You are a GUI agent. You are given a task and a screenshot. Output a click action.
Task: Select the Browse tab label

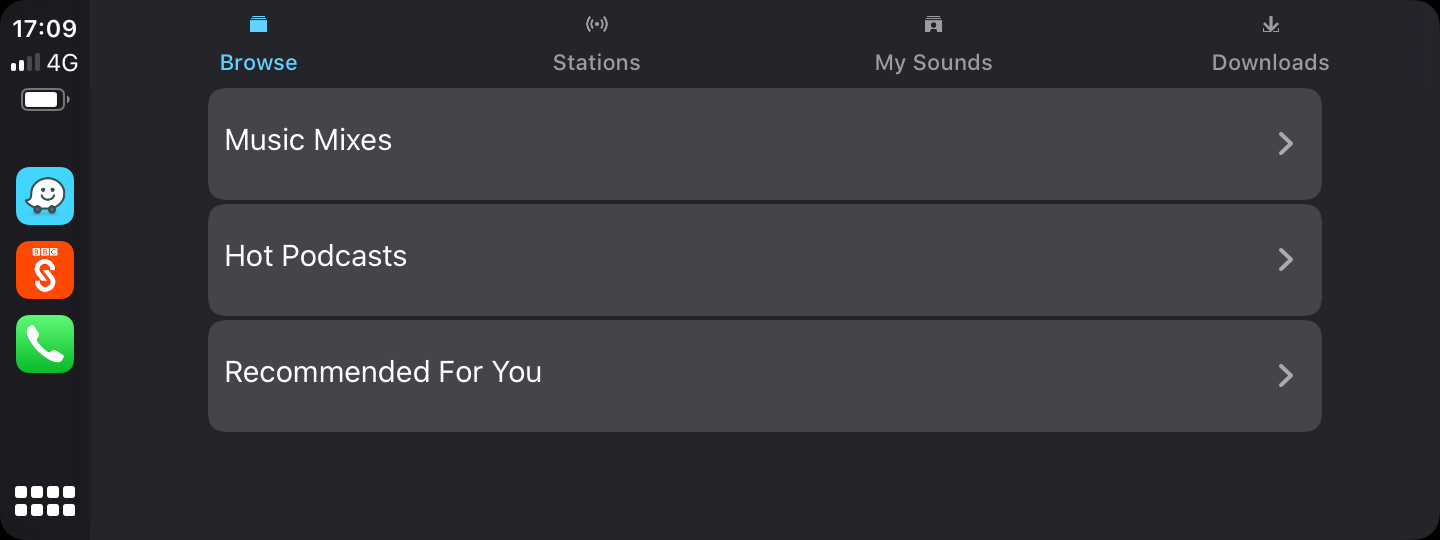coord(259,62)
